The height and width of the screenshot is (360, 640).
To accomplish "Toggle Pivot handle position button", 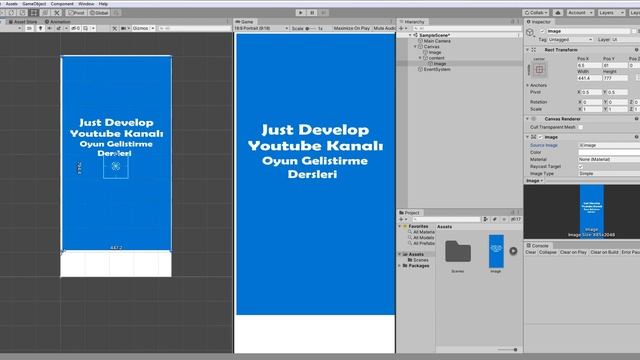I will click(x=76, y=13).
